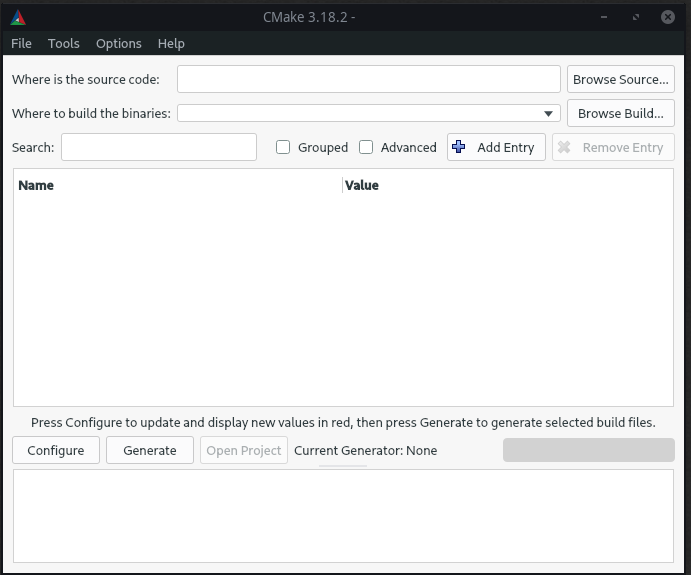691x575 pixels.
Task: Open the File menu
Action: coord(21,44)
